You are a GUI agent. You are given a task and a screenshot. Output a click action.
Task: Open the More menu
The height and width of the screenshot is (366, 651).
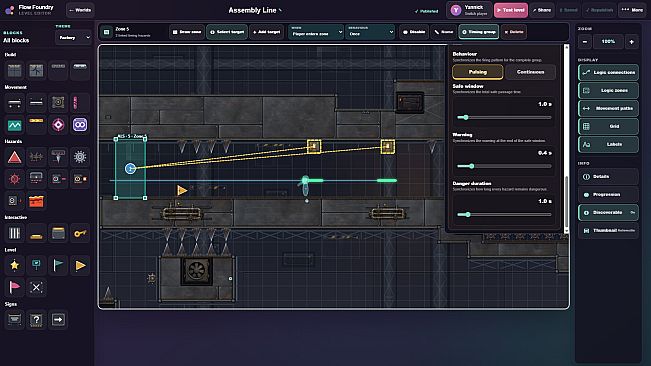pyautogui.click(x=632, y=10)
